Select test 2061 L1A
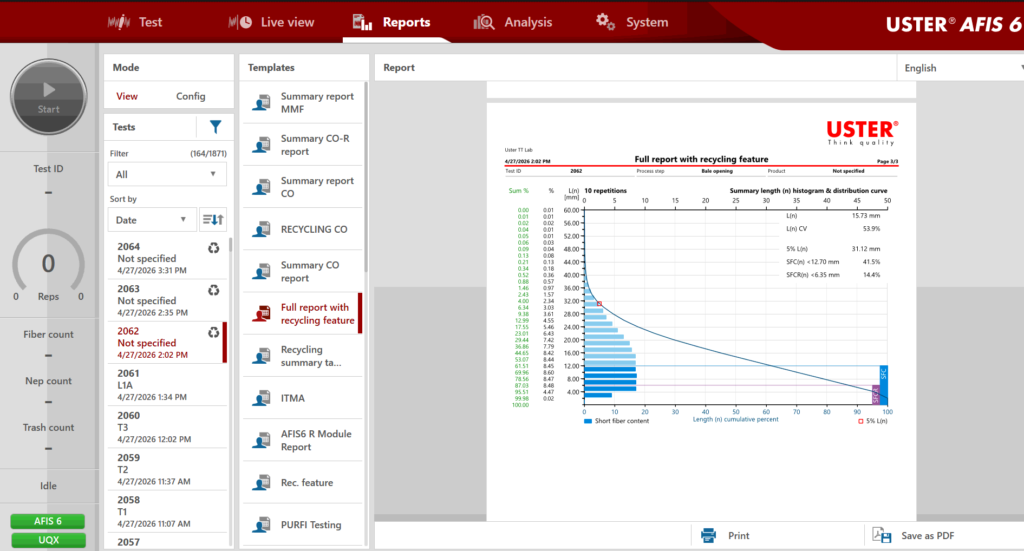Screen dimensions: 1024x551 [x=167, y=385]
